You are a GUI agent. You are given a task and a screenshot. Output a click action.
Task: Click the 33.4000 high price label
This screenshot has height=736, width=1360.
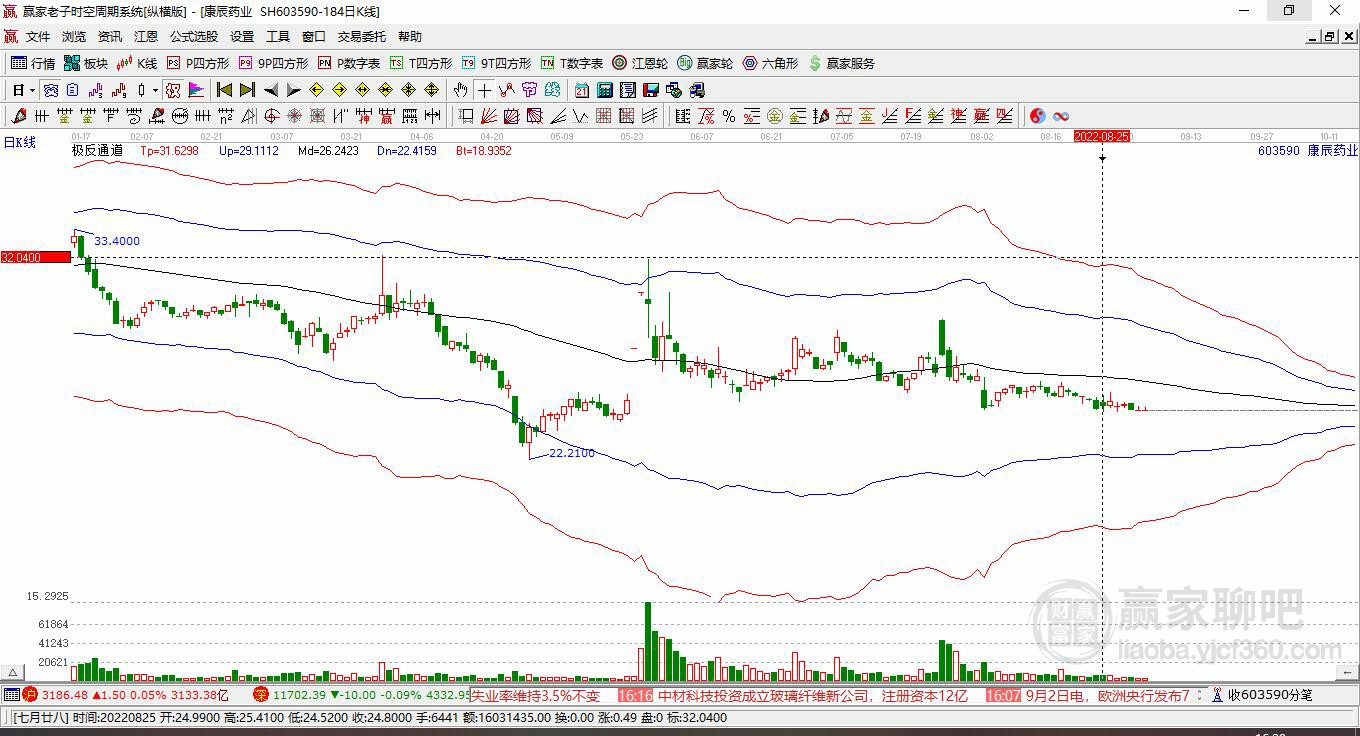pyautogui.click(x=117, y=241)
